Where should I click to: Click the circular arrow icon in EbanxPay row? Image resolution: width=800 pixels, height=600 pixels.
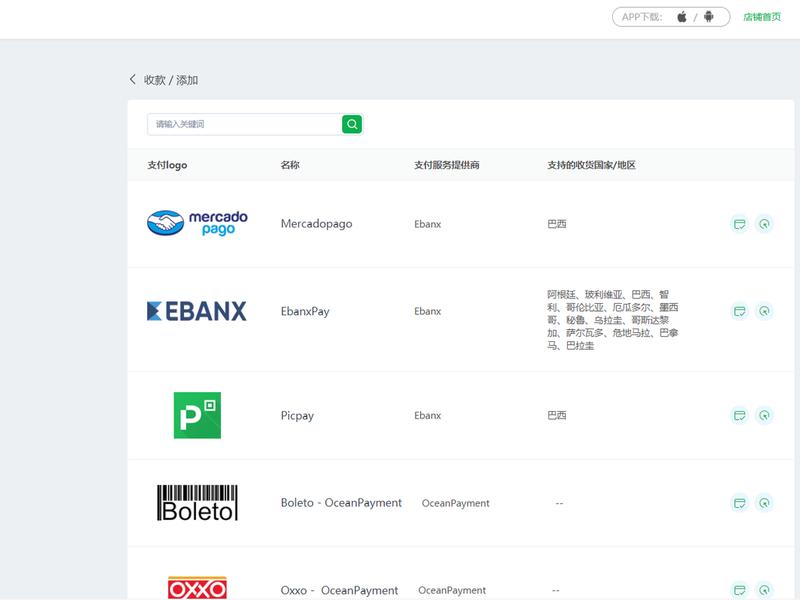[764, 311]
